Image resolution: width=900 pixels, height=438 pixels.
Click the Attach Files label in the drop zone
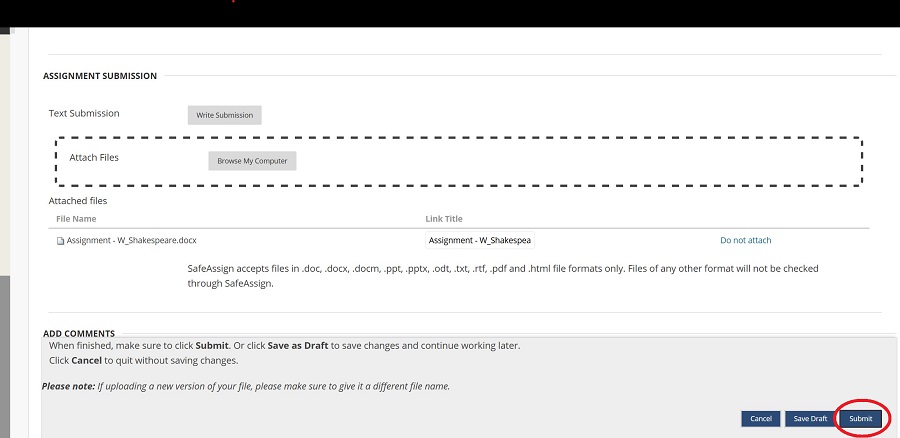tap(94, 158)
